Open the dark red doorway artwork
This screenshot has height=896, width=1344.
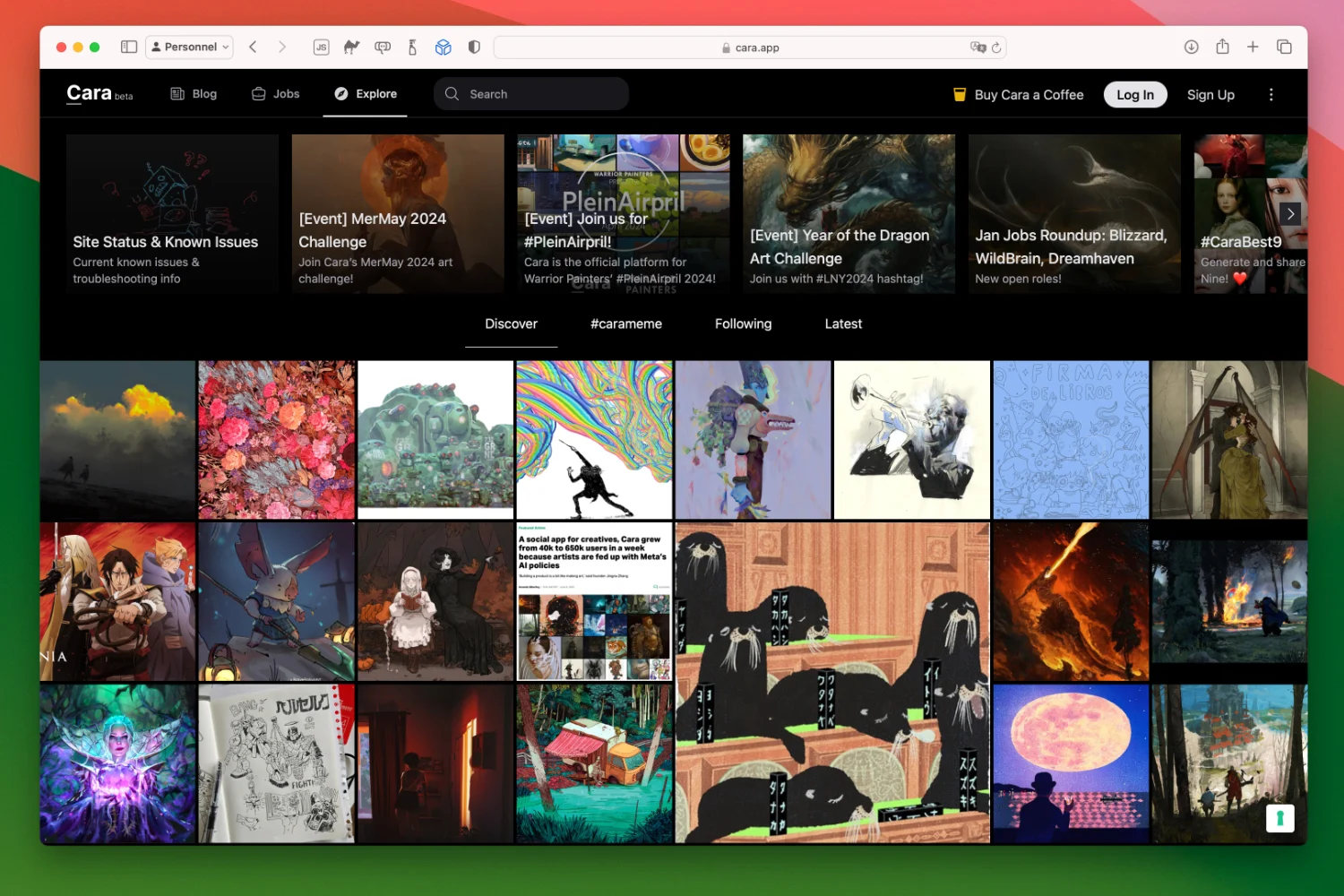tap(435, 763)
